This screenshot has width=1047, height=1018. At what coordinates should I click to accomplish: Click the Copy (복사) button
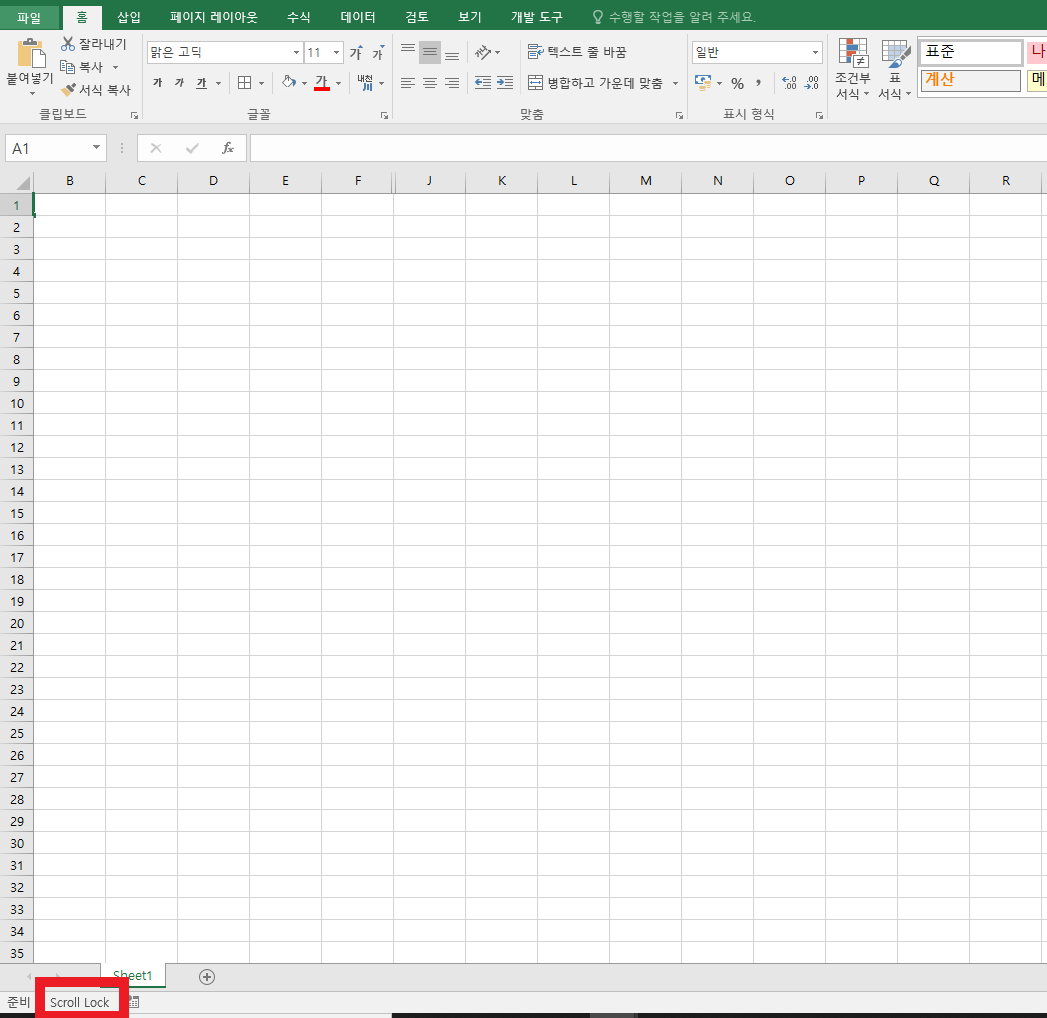pyautogui.click(x=81, y=67)
